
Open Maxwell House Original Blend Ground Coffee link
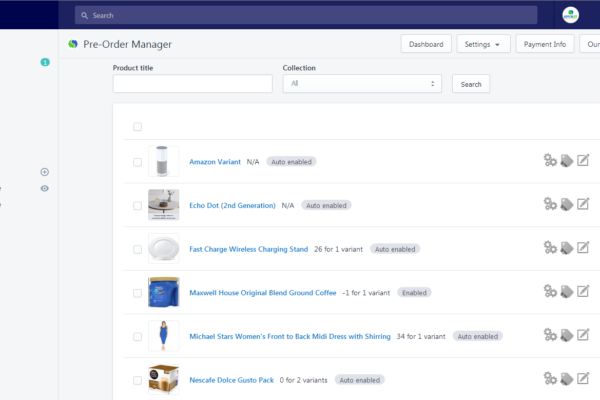pos(262,293)
